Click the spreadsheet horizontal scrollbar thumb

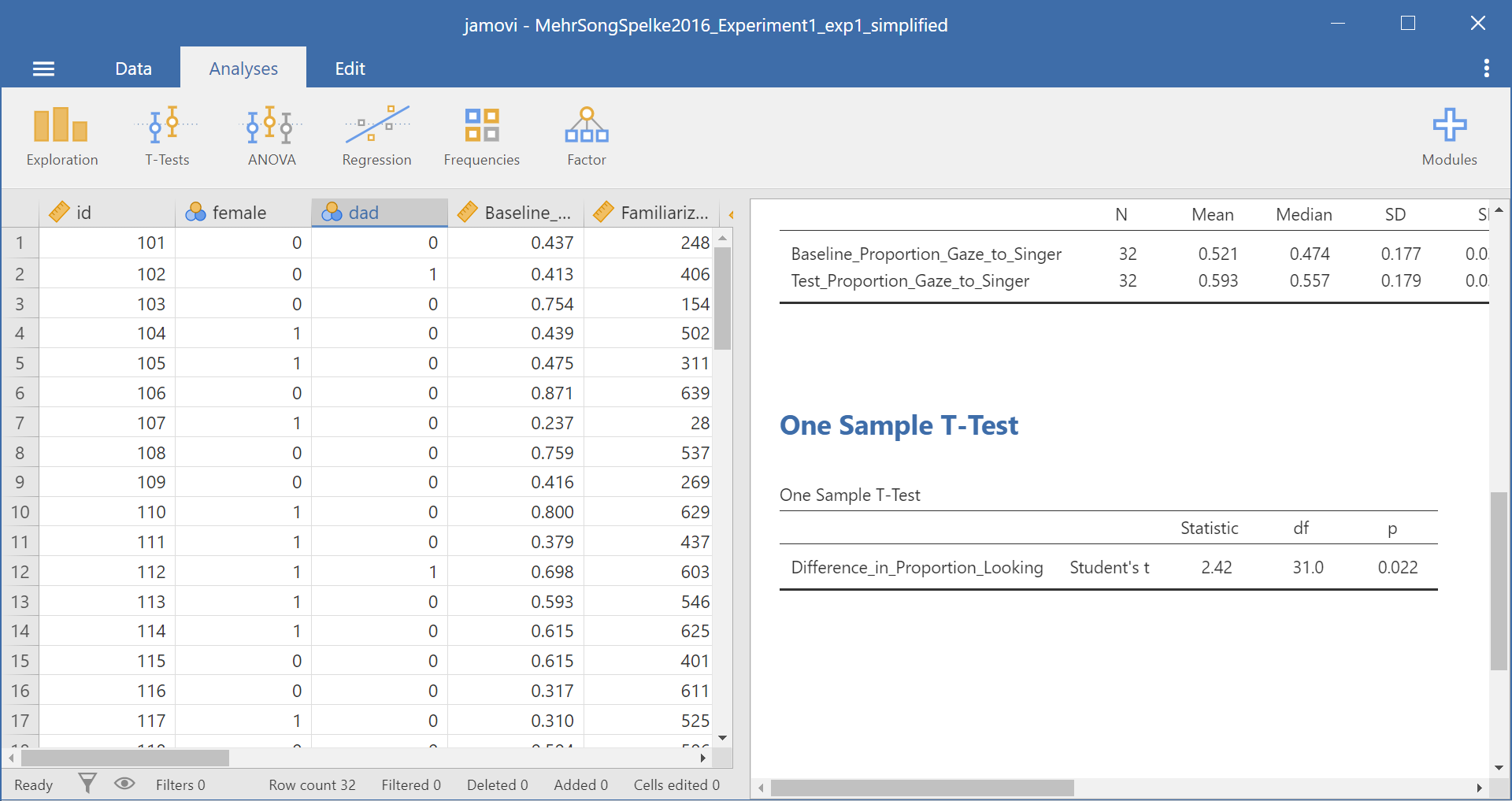coord(124,758)
